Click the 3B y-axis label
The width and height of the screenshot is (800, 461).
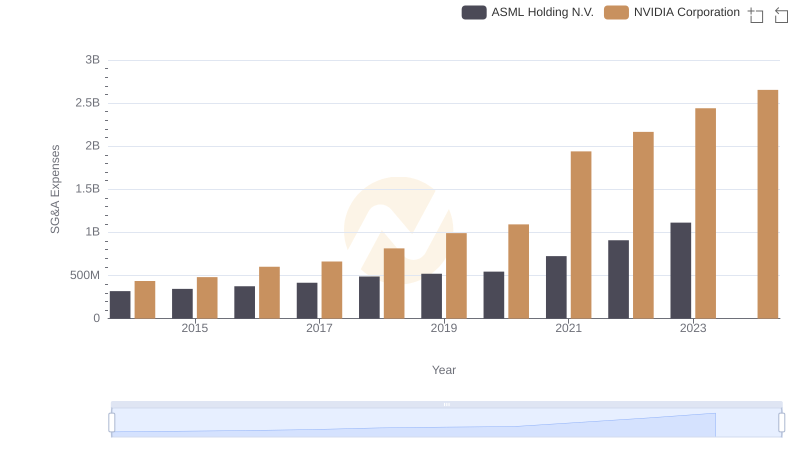coord(92,60)
